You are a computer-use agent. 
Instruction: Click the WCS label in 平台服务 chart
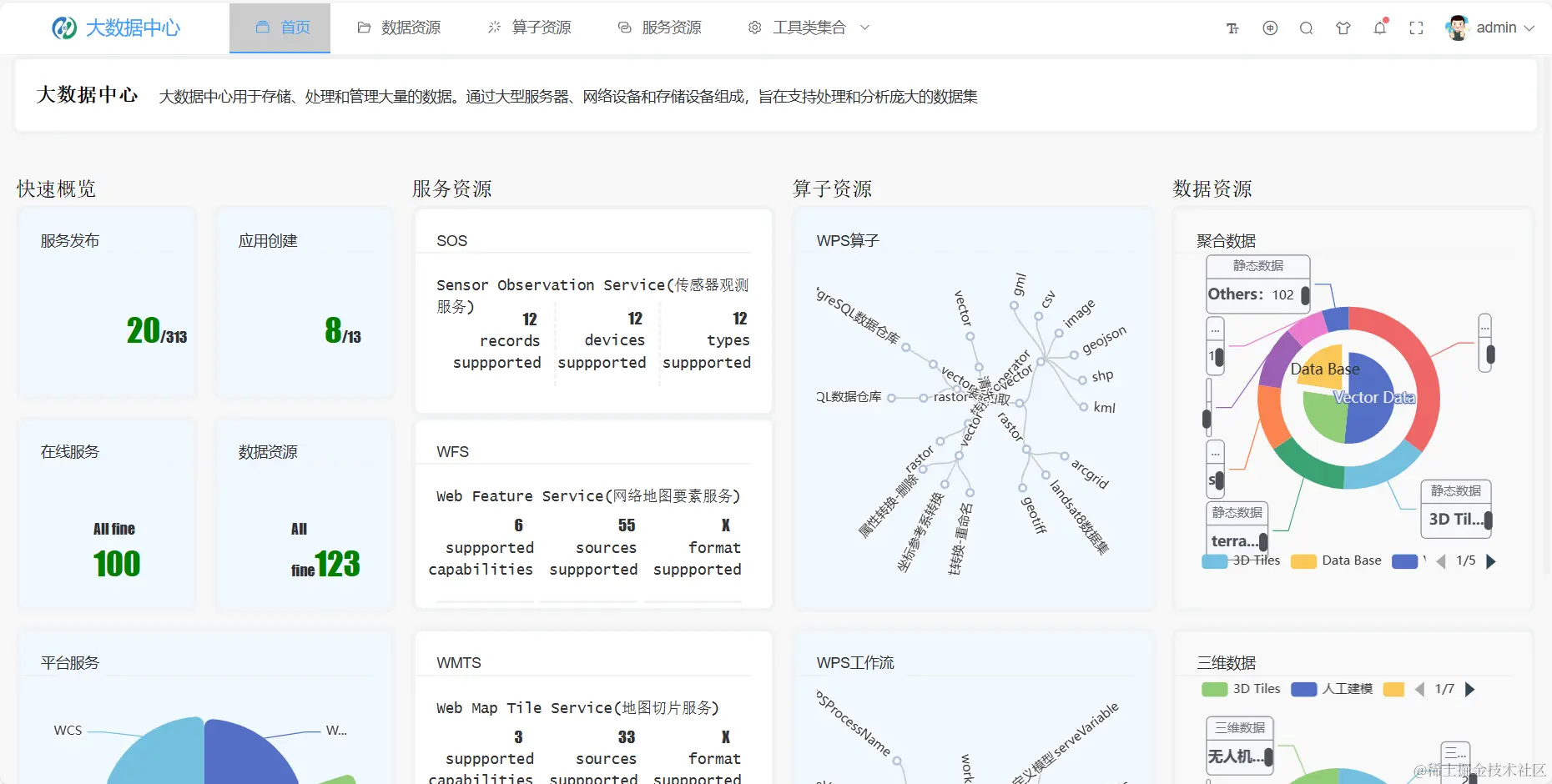[x=68, y=731]
